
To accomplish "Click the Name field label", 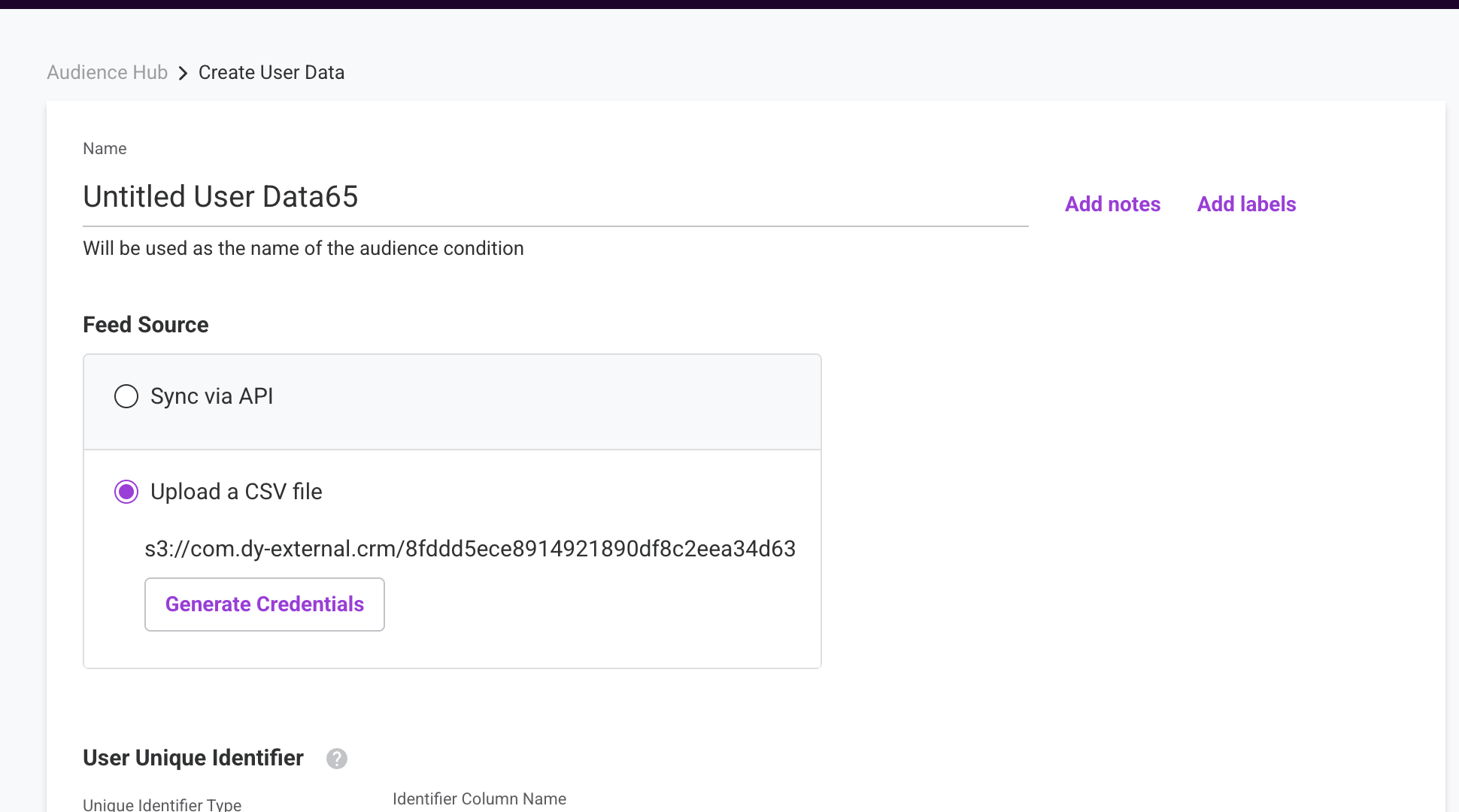I will point(105,149).
